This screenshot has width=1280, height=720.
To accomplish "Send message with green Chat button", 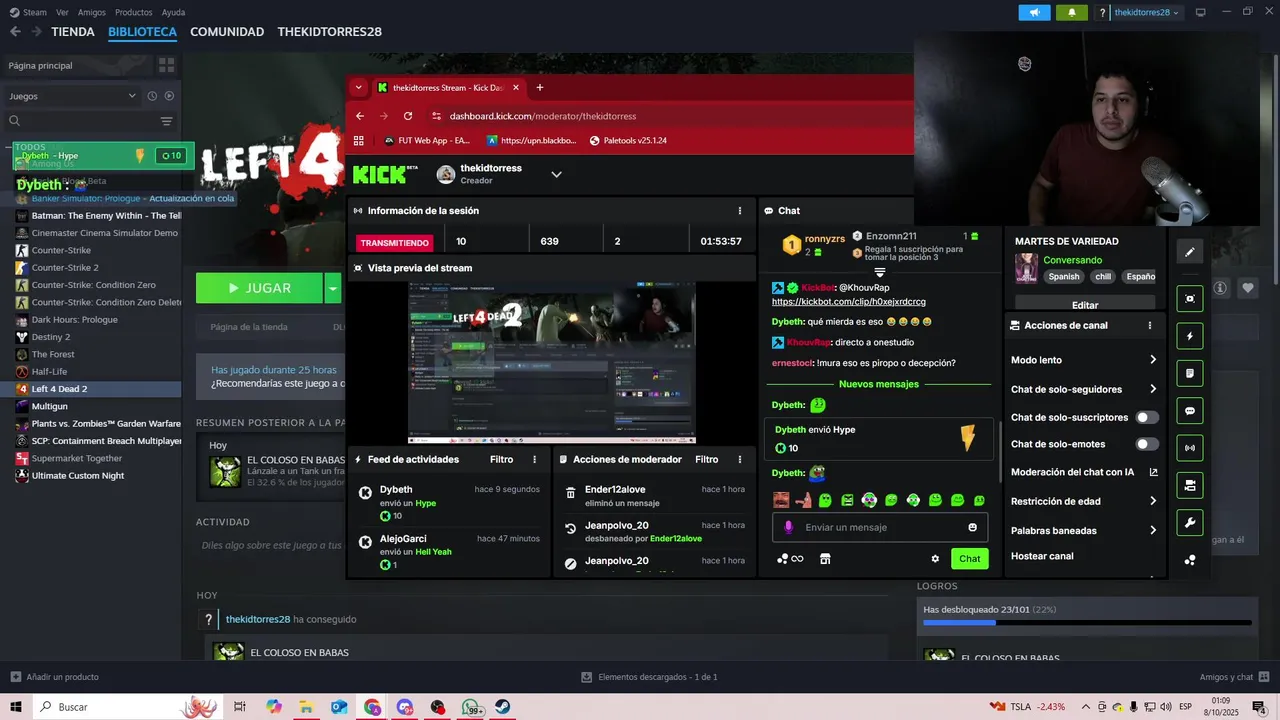I will coord(970,559).
